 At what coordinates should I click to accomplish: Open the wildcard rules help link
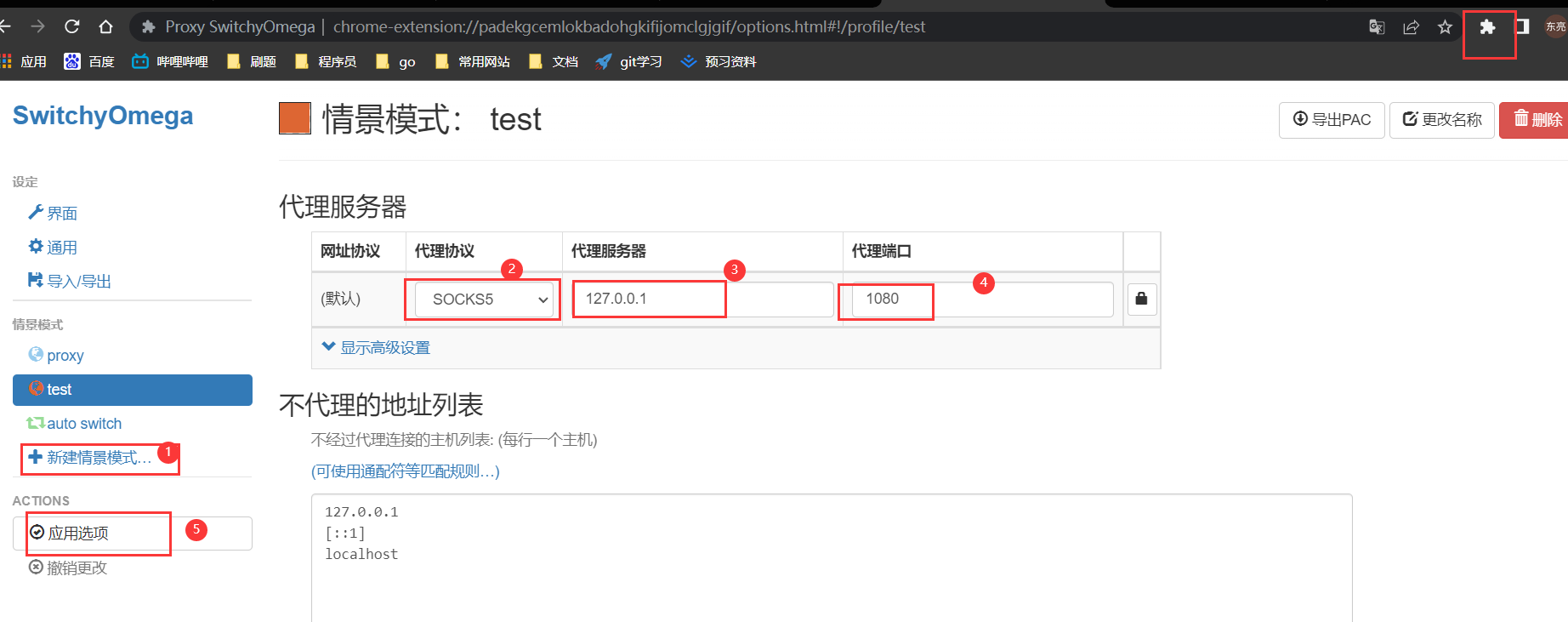click(406, 471)
